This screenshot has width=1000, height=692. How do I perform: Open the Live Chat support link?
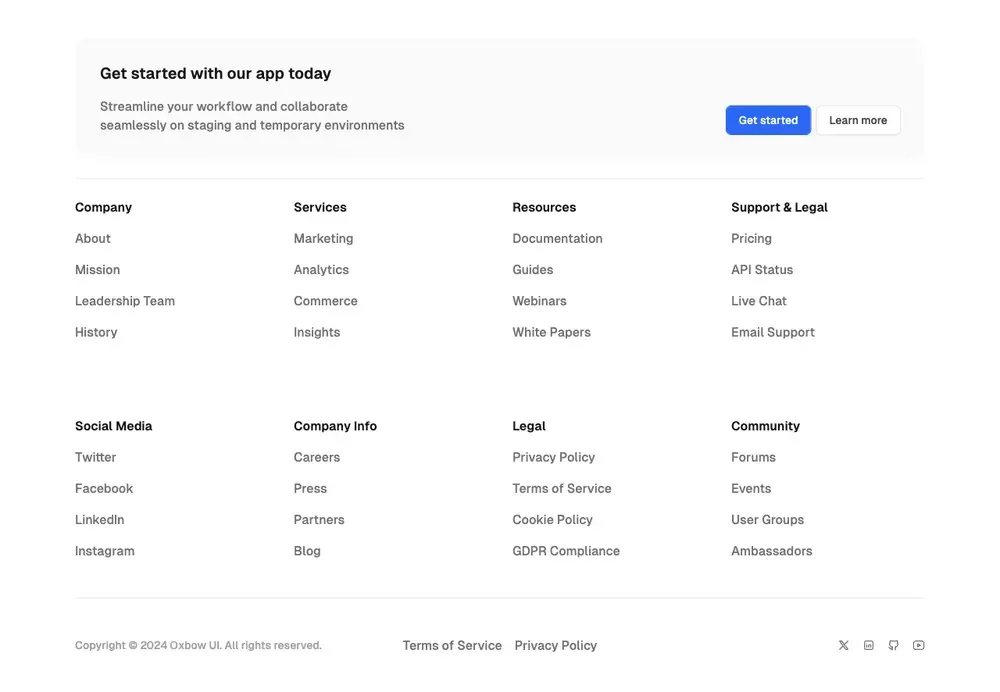tap(758, 300)
